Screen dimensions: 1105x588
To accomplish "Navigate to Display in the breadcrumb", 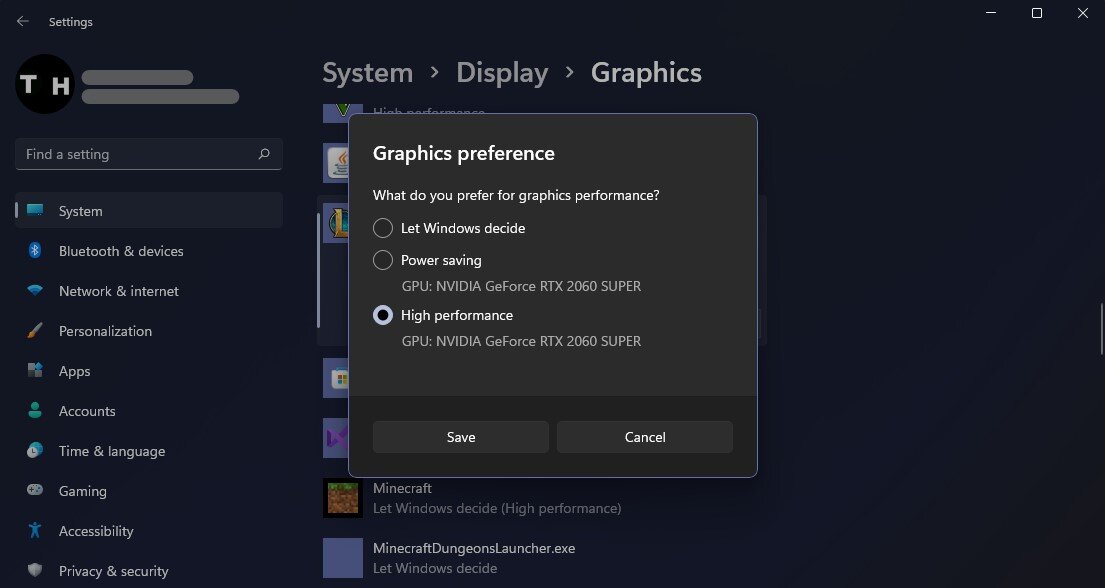I will pos(502,73).
